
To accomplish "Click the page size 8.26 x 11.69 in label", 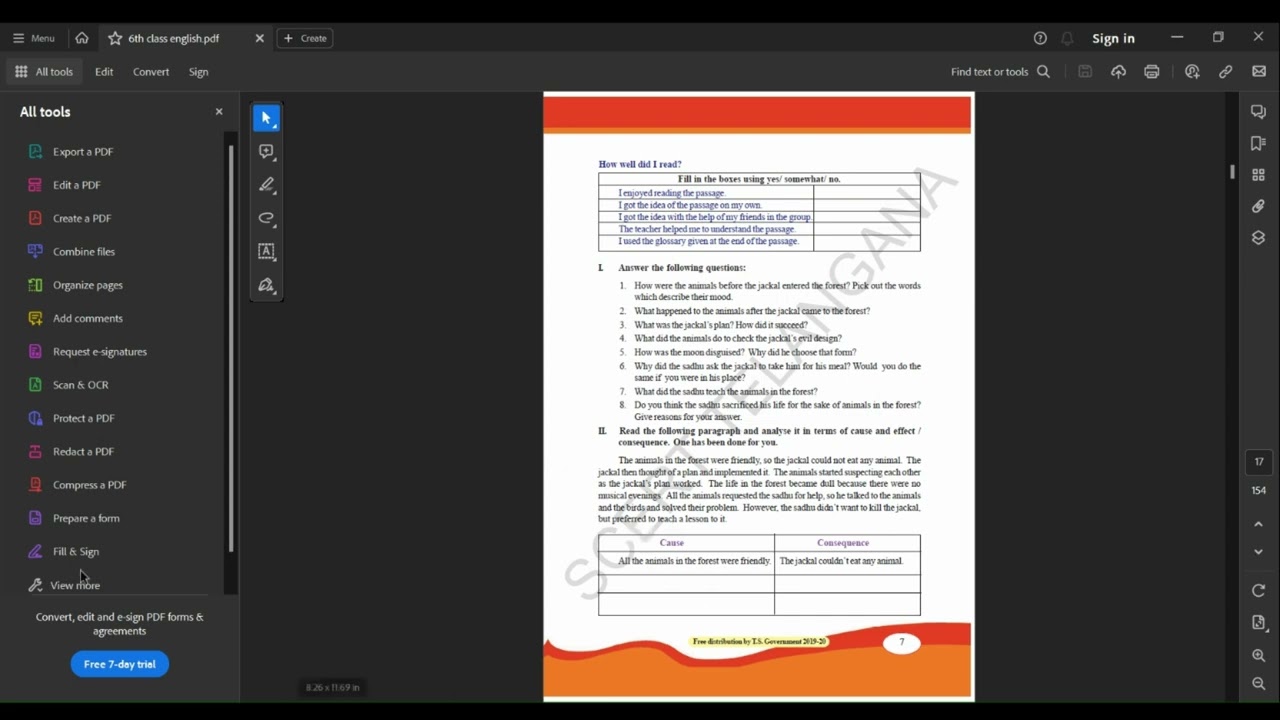I will (333, 687).
